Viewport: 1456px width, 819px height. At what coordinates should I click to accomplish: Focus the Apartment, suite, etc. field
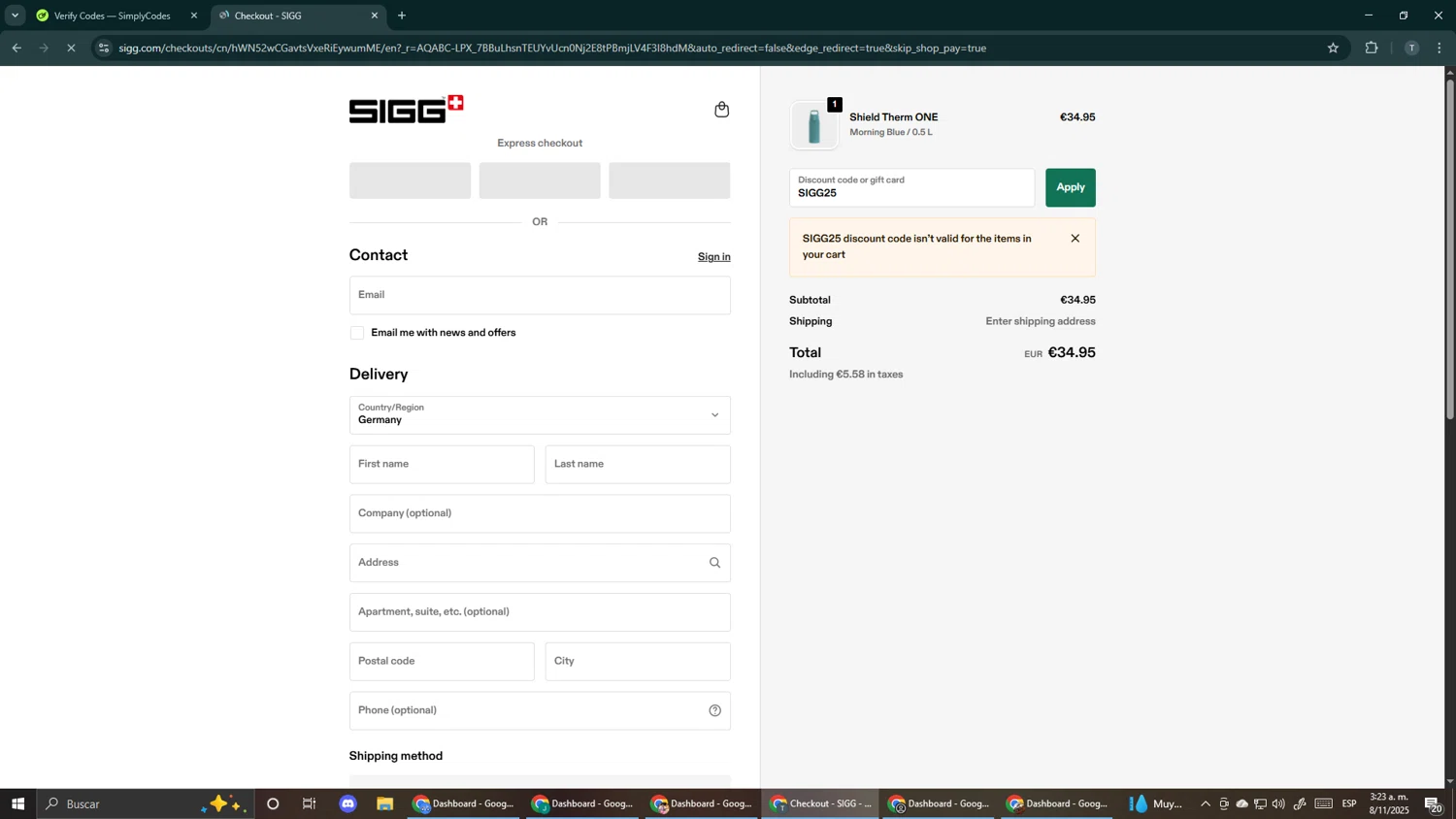[x=540, y=612]
